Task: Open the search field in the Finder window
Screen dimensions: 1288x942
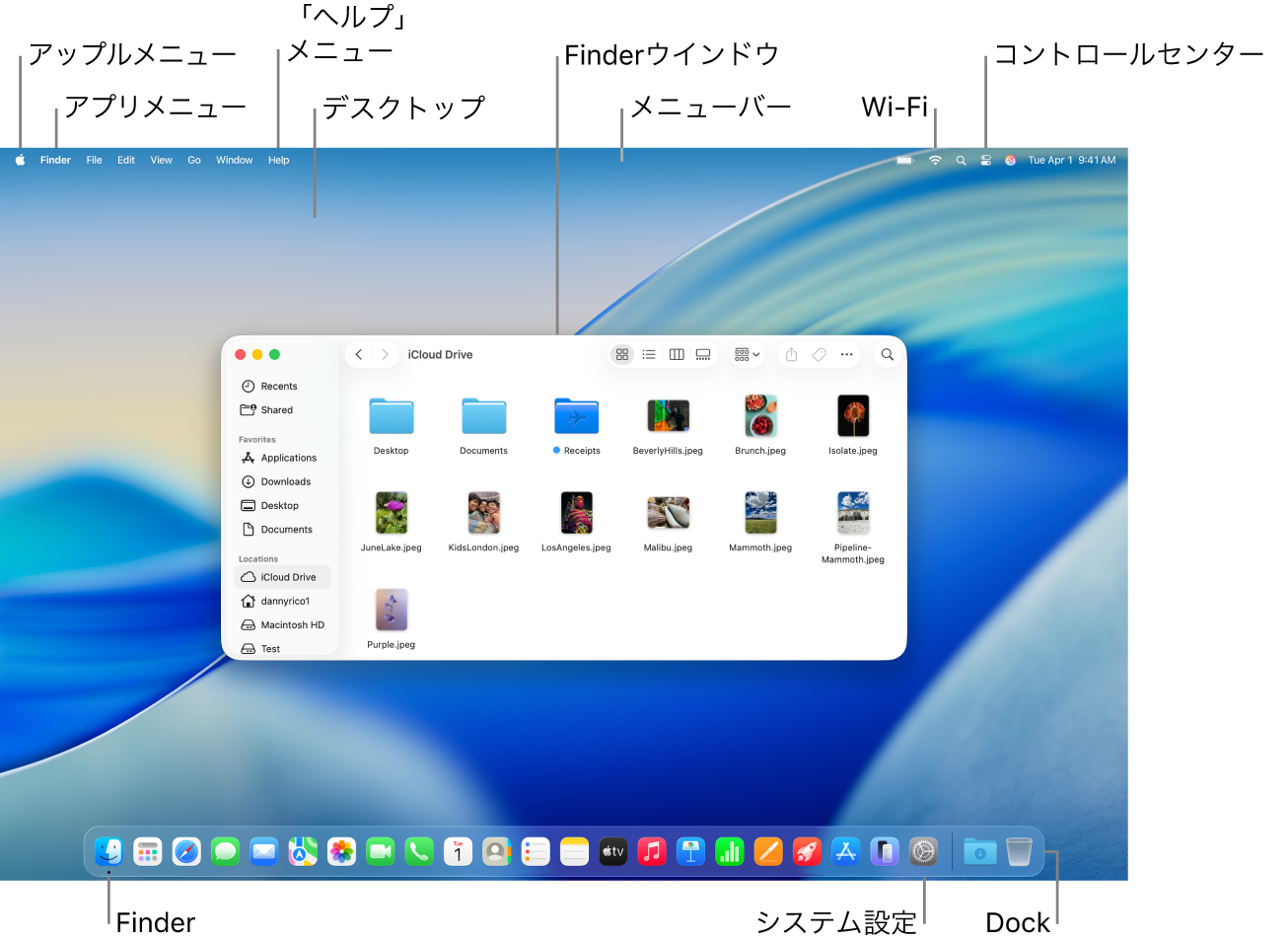Action: 886,354
